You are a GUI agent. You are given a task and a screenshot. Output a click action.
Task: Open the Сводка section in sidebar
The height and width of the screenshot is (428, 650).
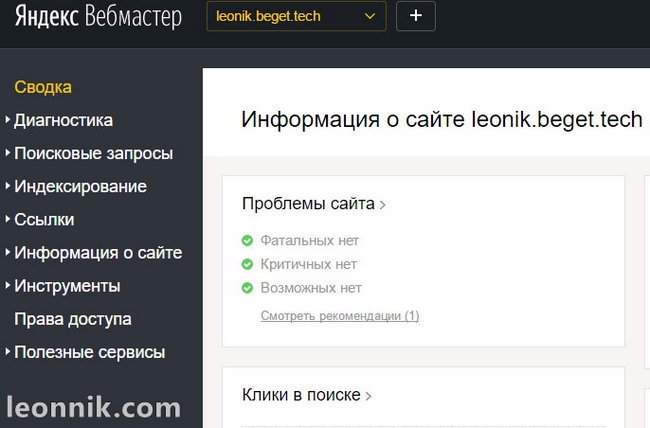click(x=43, y=87)
